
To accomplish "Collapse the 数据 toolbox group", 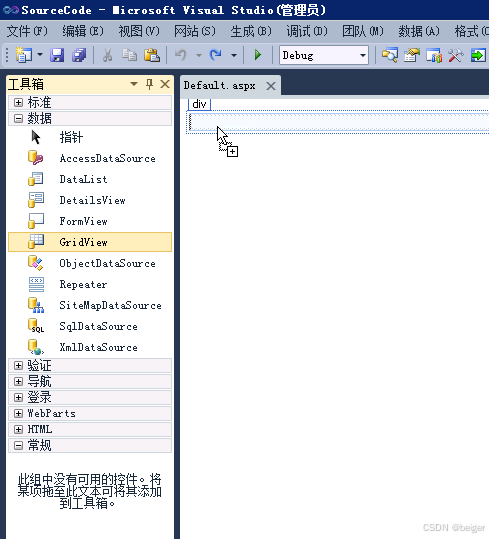I will pyautogui.click(x=19, y=119).
